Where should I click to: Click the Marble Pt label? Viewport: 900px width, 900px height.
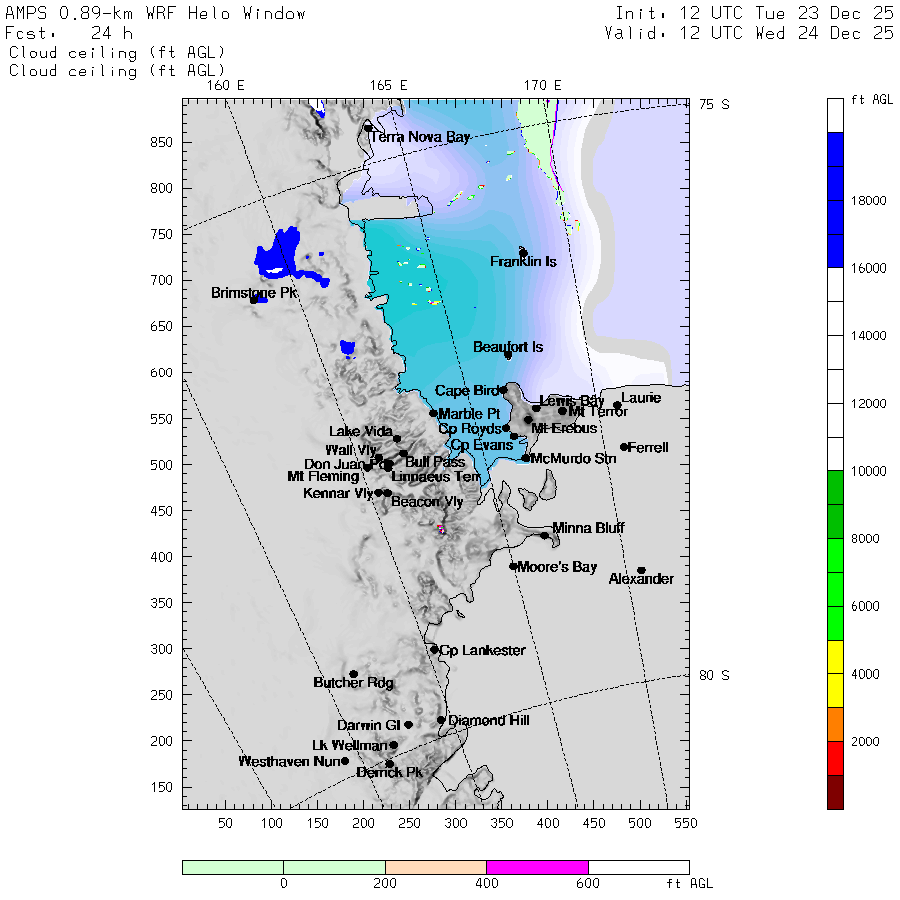pos(469,414)
